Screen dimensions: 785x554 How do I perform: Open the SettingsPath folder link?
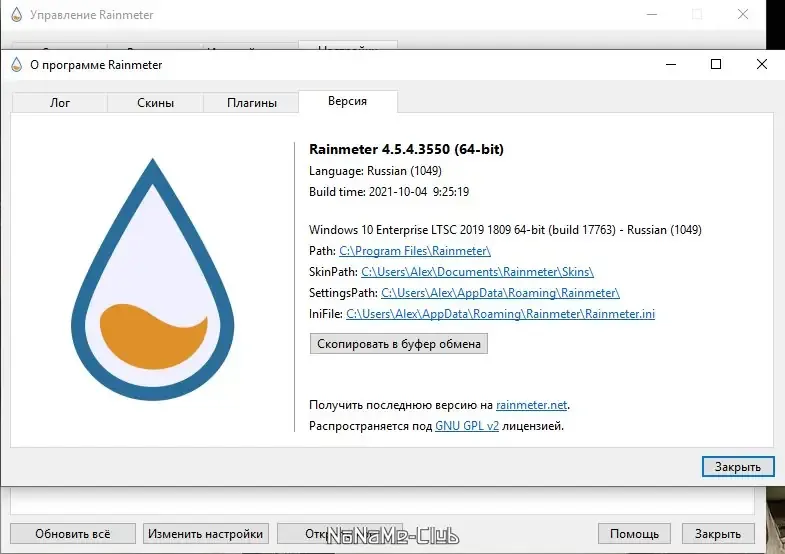[500, 293]
